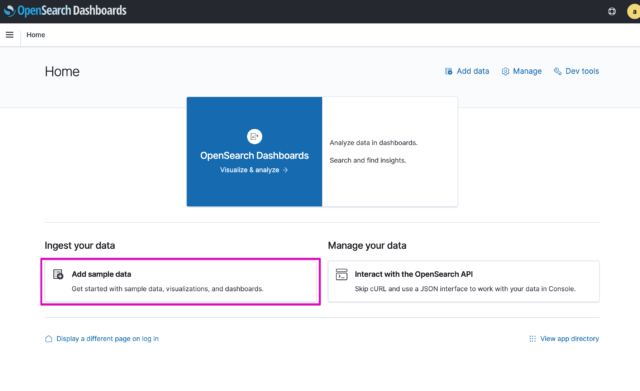Click the Add sample data icon

[58, 274]
